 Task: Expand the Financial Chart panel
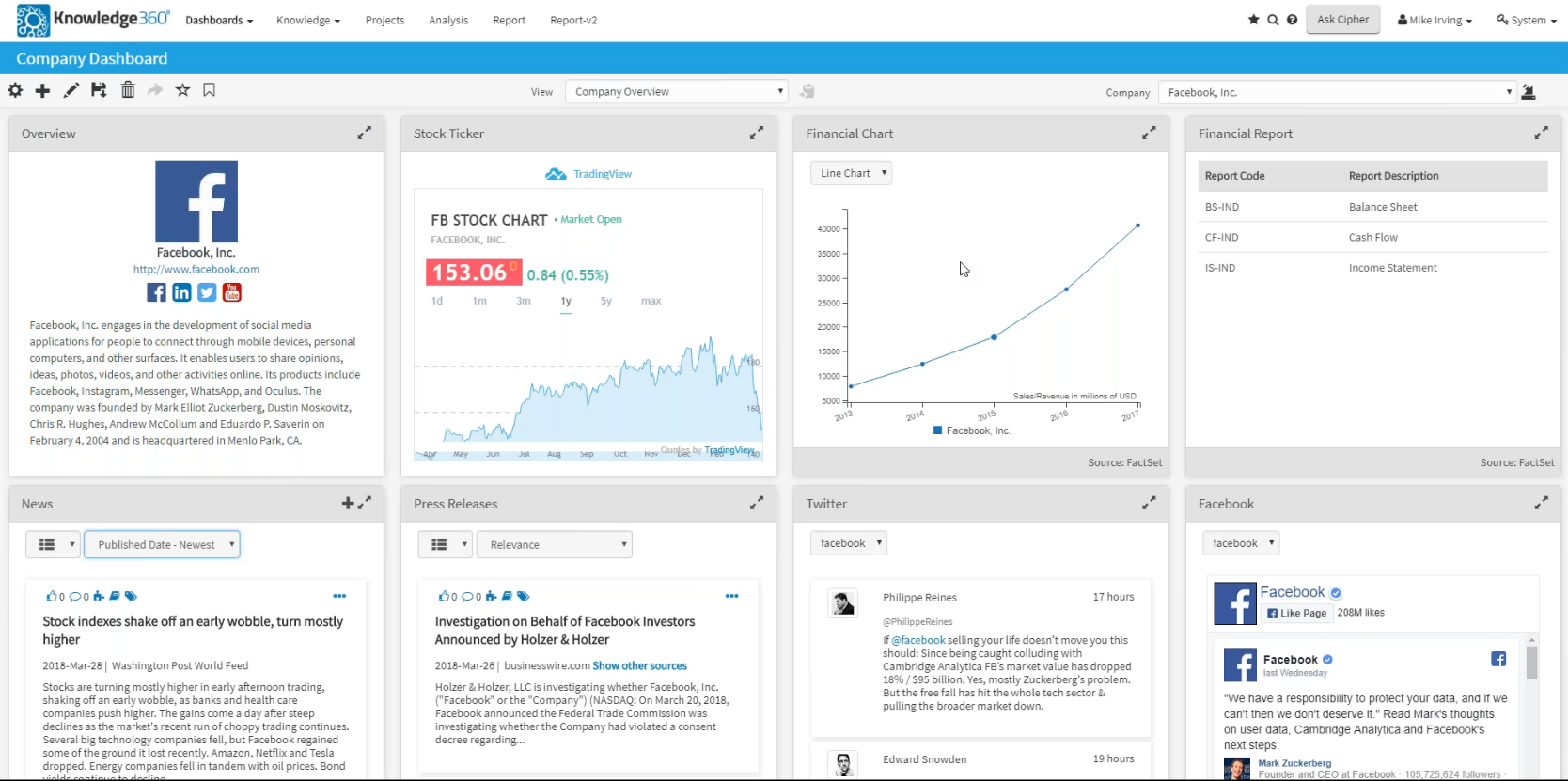tap(1149, 133)
